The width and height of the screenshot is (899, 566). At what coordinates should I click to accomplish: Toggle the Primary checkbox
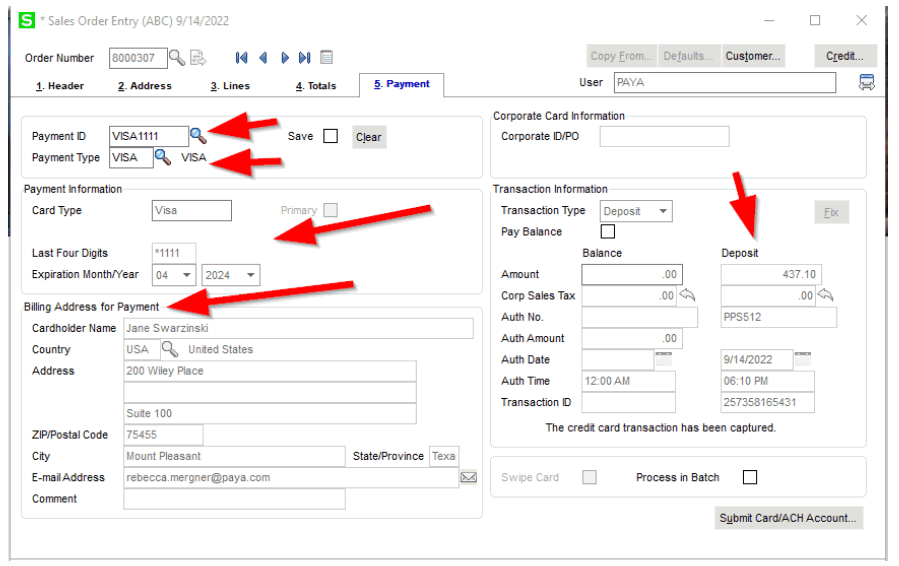330,210
